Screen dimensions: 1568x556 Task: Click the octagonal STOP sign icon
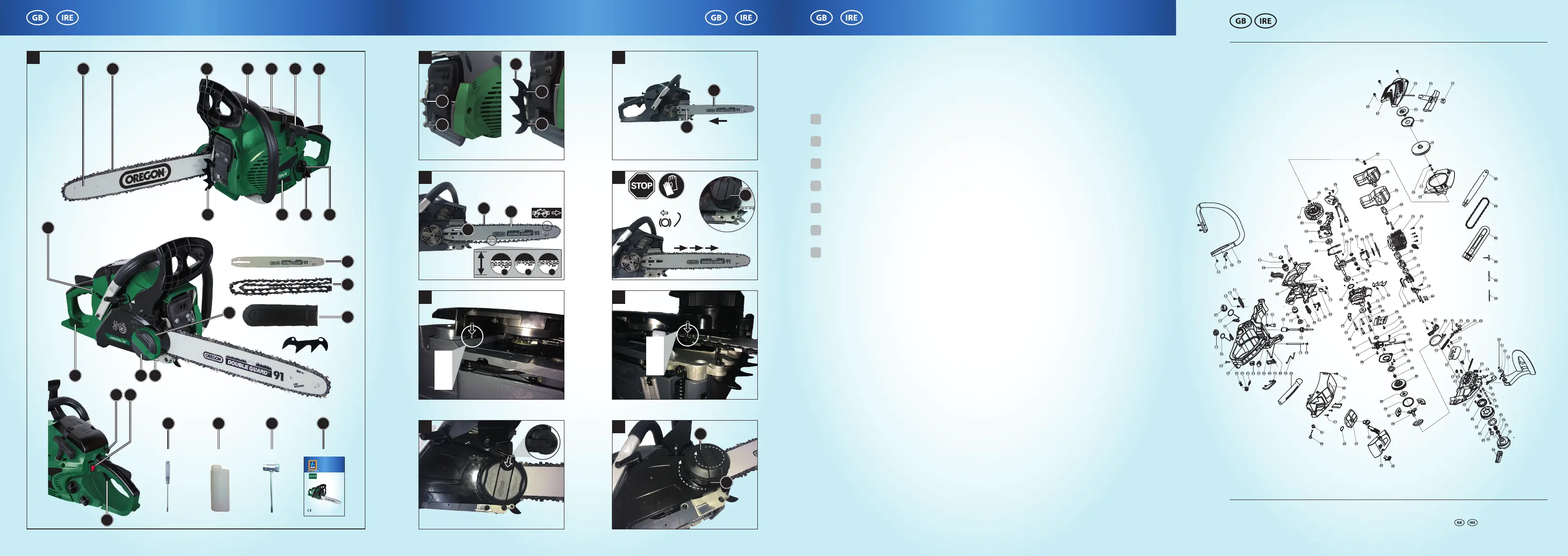pyautogui.click(x=641, y=185)
